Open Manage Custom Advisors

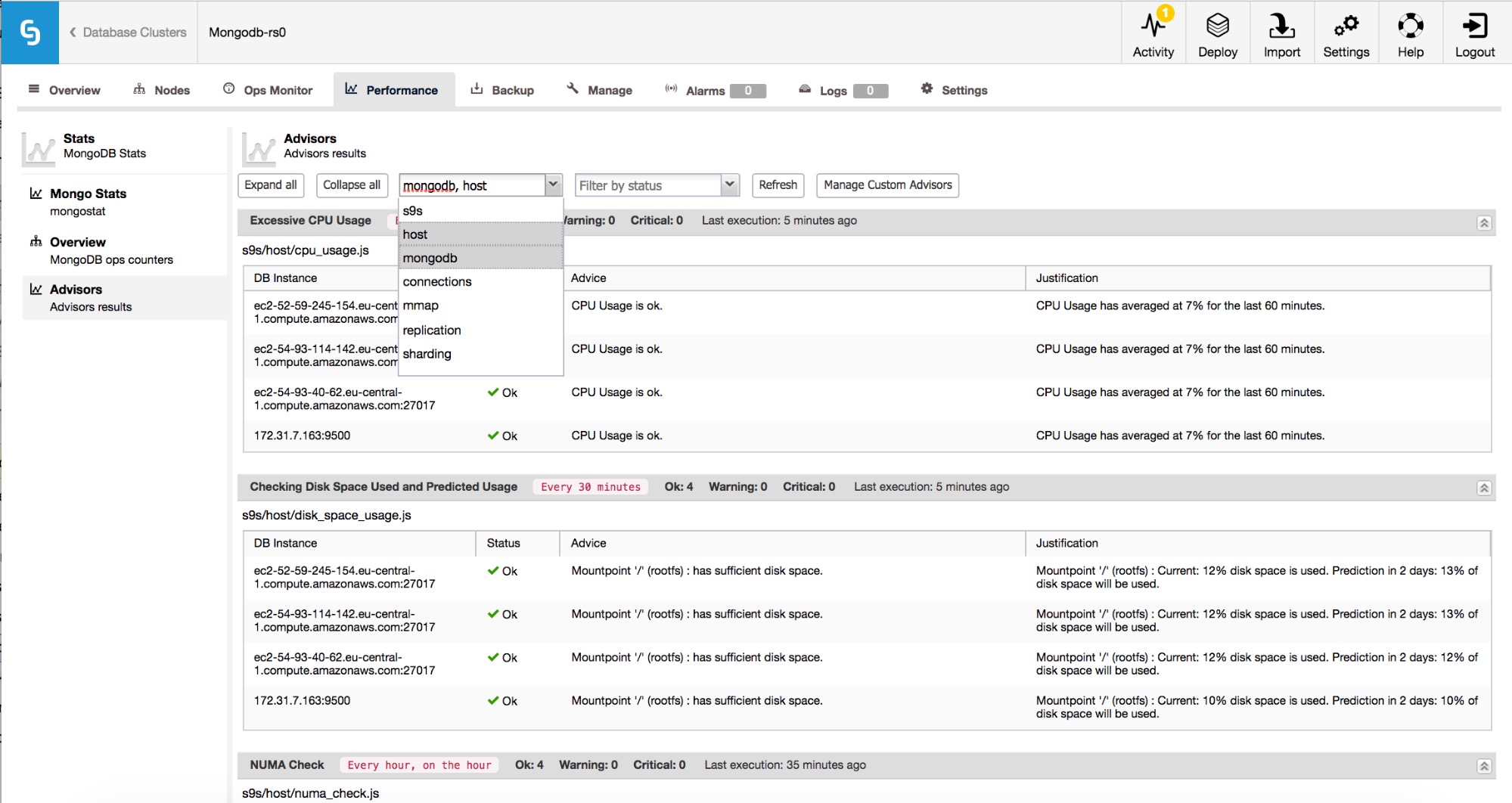coord(888,185)
